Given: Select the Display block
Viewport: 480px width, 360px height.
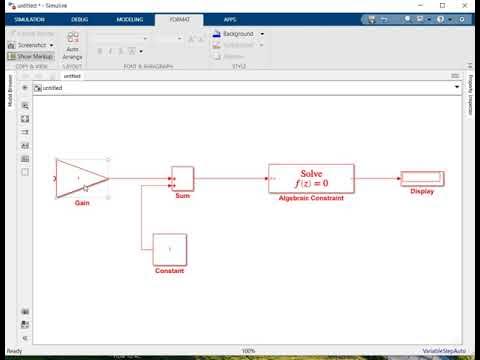Looking at the screenshot, I should pyautogui.click(x=422, y=179).
